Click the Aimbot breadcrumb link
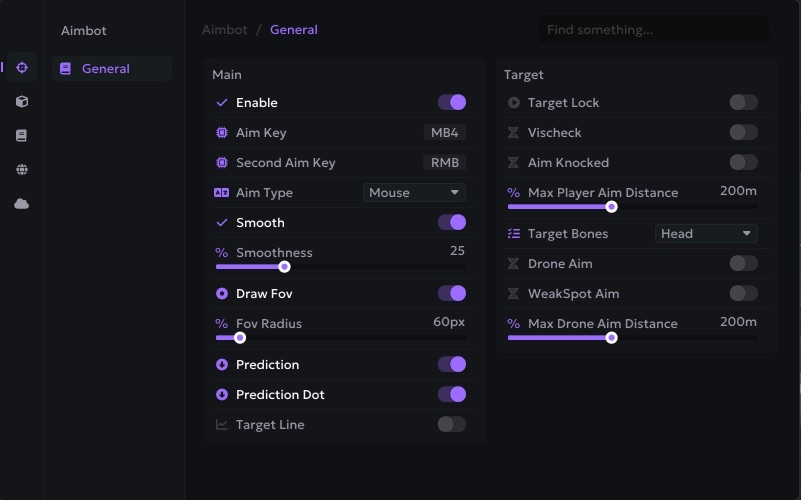Viewport: 801px width, 500px height. [x=225, y=30]
